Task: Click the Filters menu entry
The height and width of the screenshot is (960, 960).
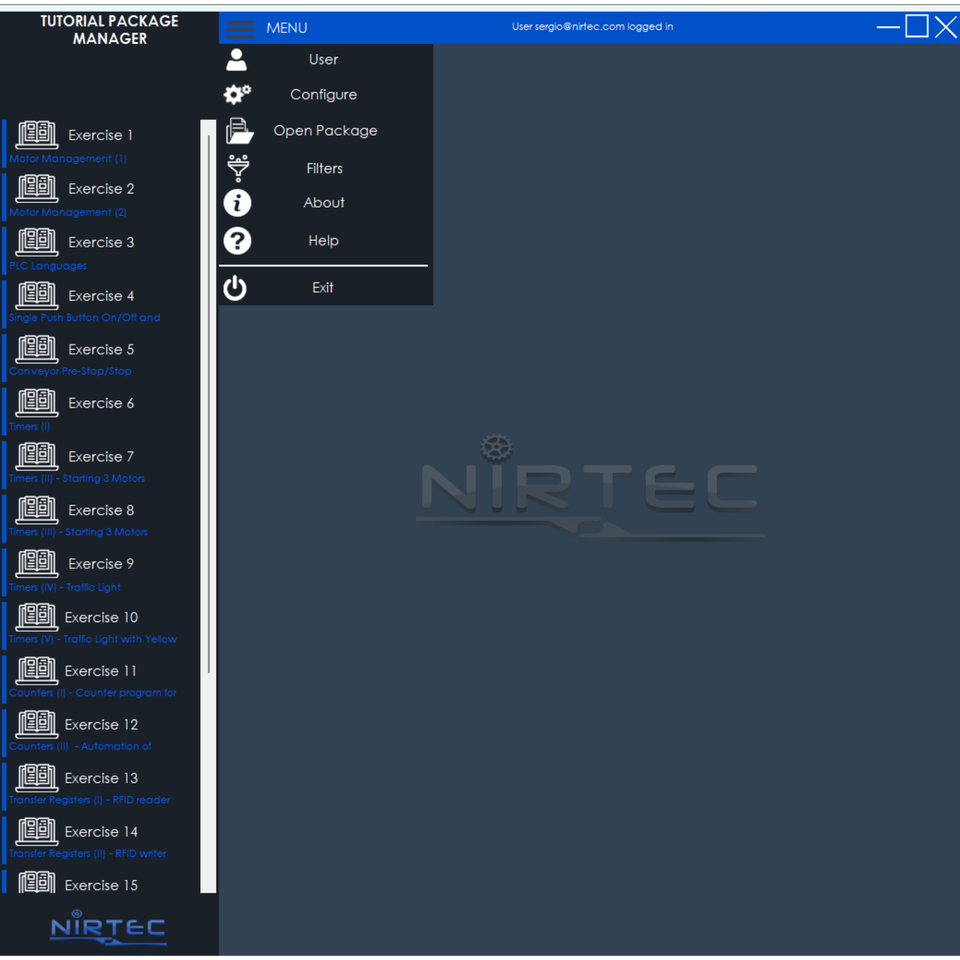Action: tap(324, 168)
